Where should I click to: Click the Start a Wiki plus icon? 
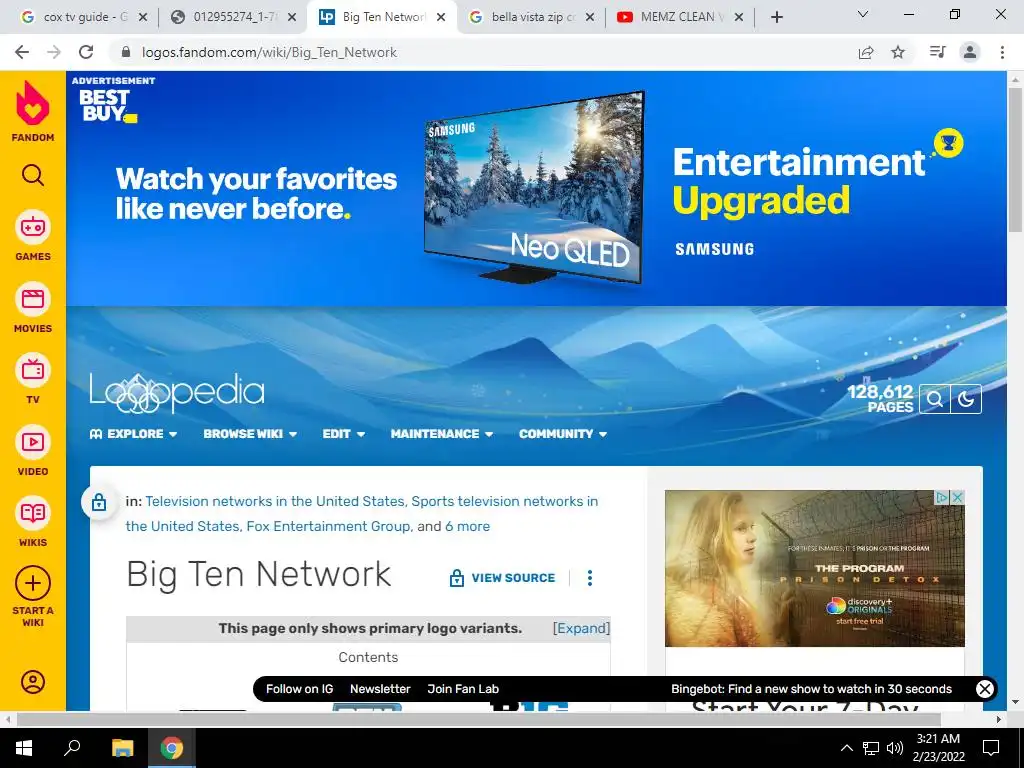(33, 583)
